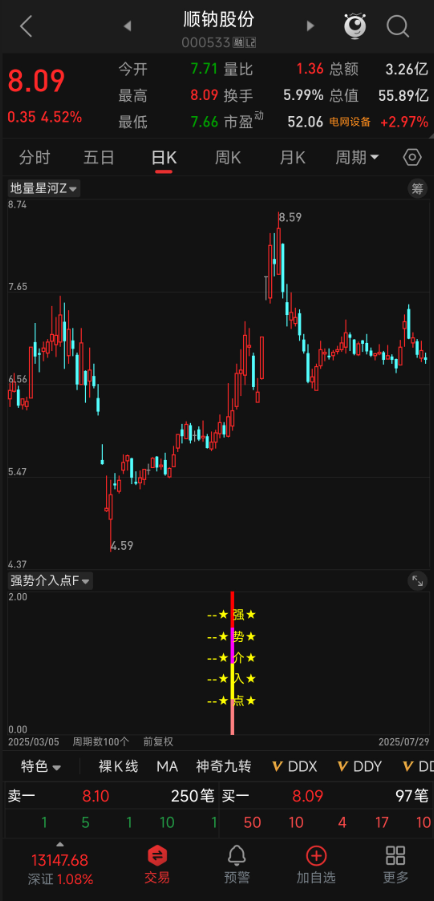This screenshot has width=434, height=901.
Task: Open 周期 period dropdown
Action: pyautogui.click(x=357, y=157)
